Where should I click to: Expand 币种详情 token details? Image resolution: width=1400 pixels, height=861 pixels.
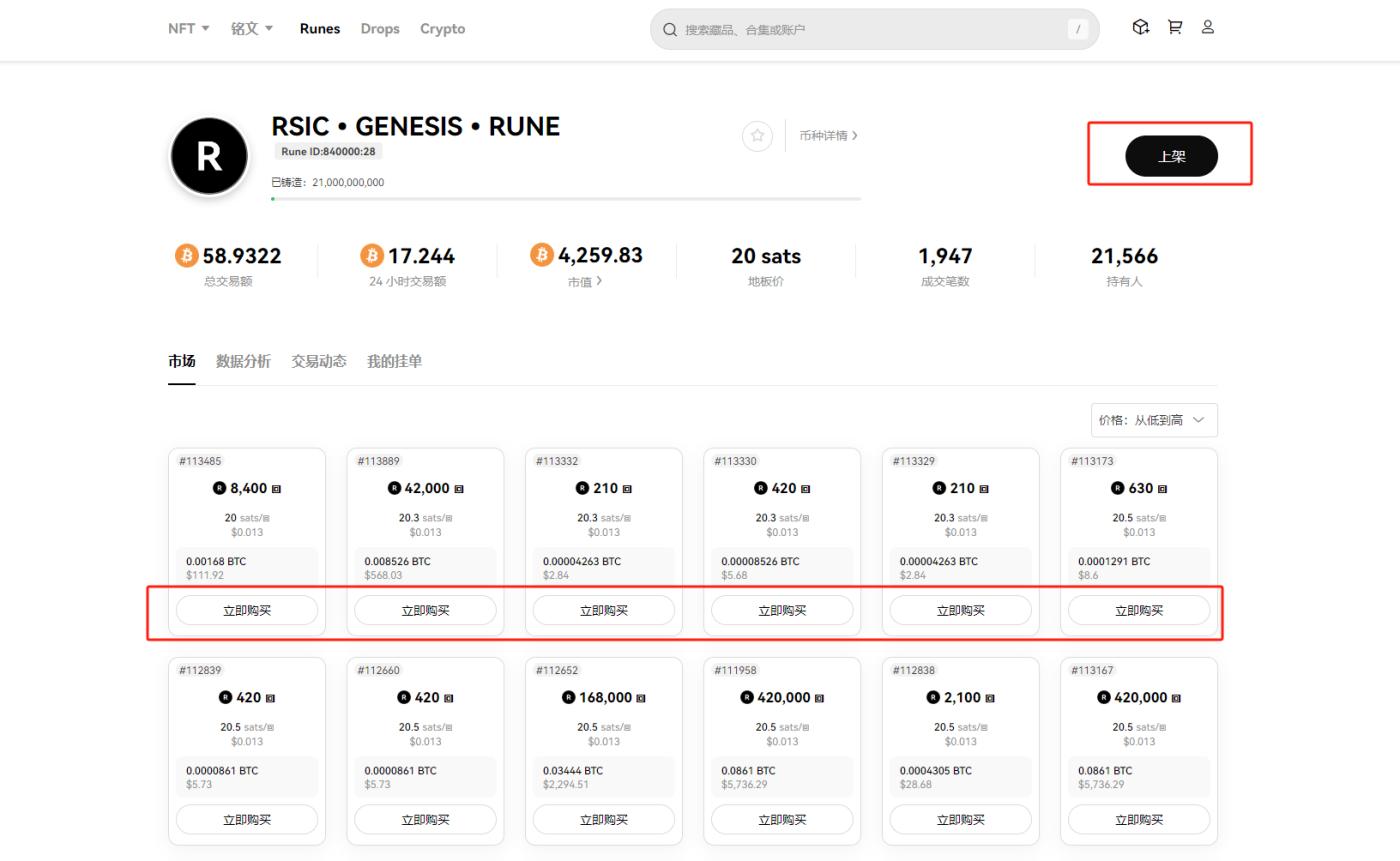pos(828,136)
